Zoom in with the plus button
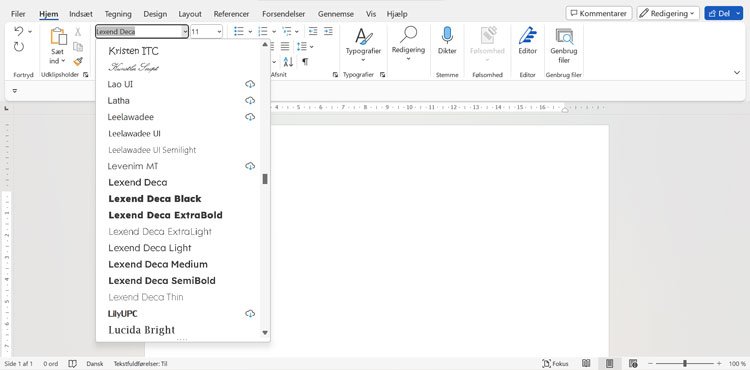This screenshot has height=370, width=750. 719,364
